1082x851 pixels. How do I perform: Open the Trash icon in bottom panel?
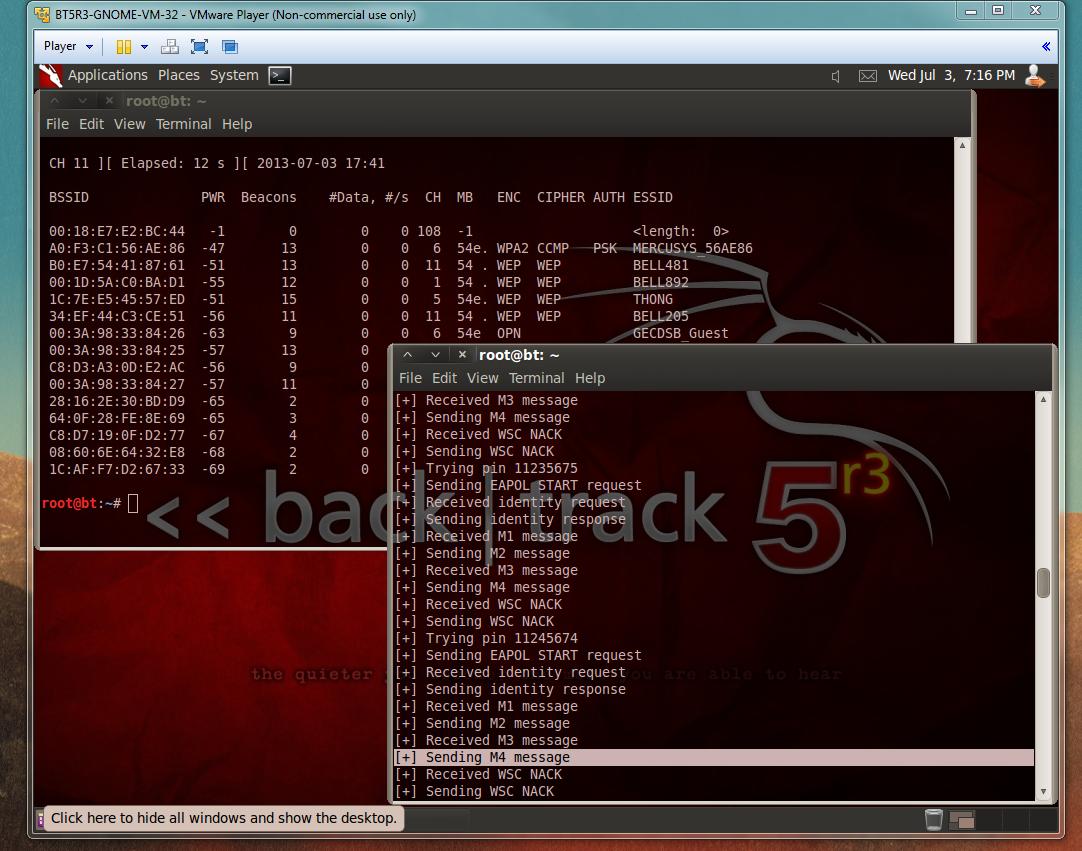(934, 819)
